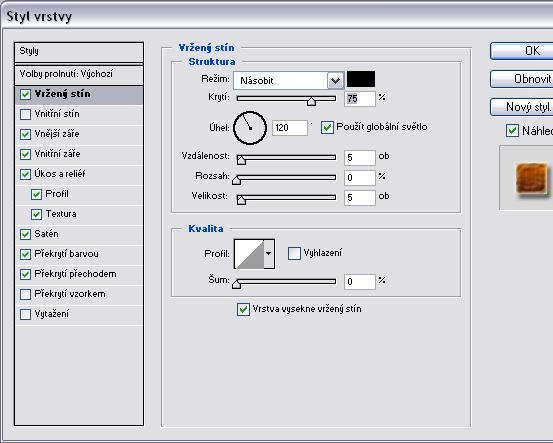Click the Krytí opacity slider
The image size is (553, 443).
pos(286,99)
